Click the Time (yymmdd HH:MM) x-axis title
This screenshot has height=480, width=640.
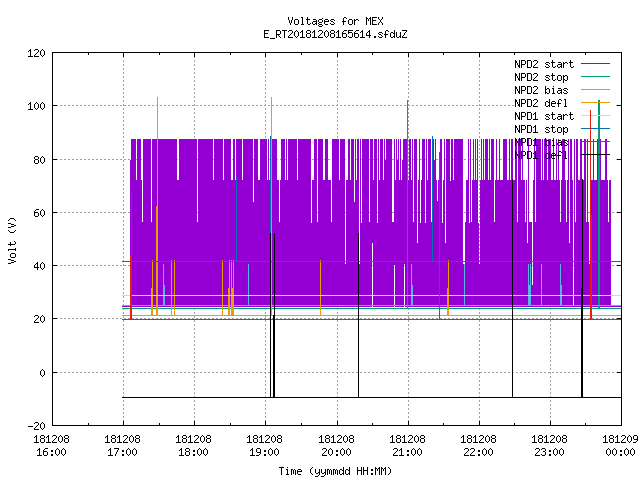pos(335,471)
